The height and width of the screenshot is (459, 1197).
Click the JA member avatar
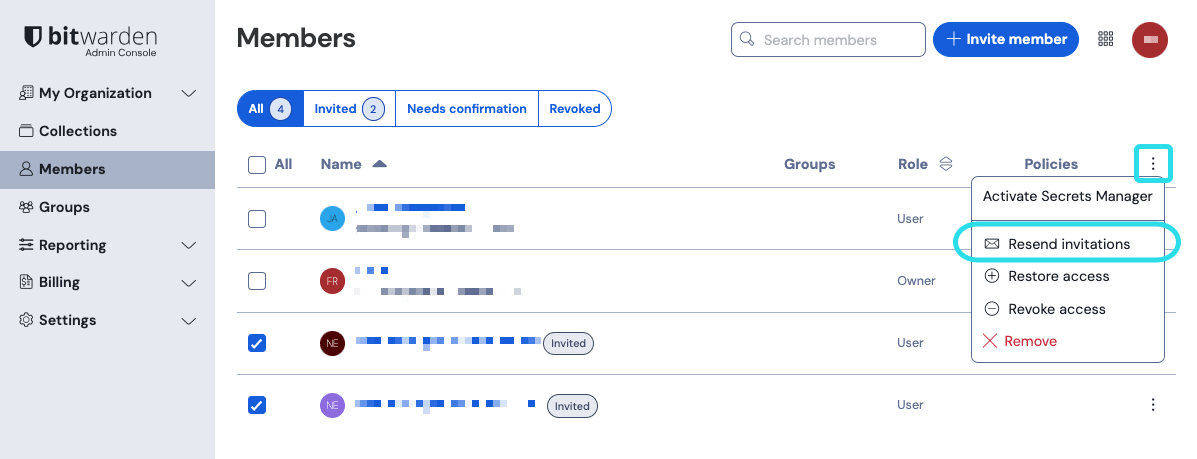tap(332, 219)
